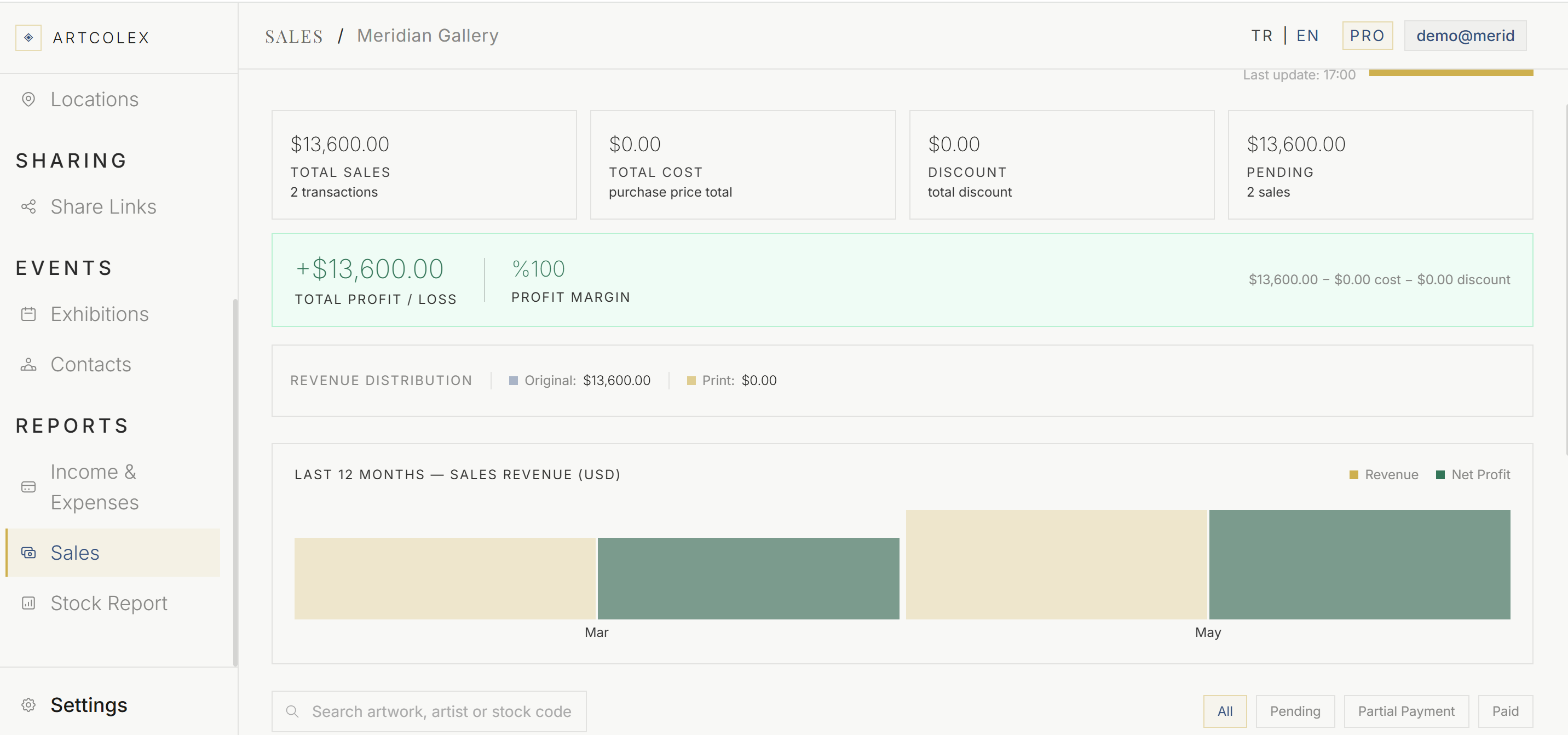Go to Exhibitions
This screenshot has width=1568, height=735.
pyautogui.click(x=113, y=314)
